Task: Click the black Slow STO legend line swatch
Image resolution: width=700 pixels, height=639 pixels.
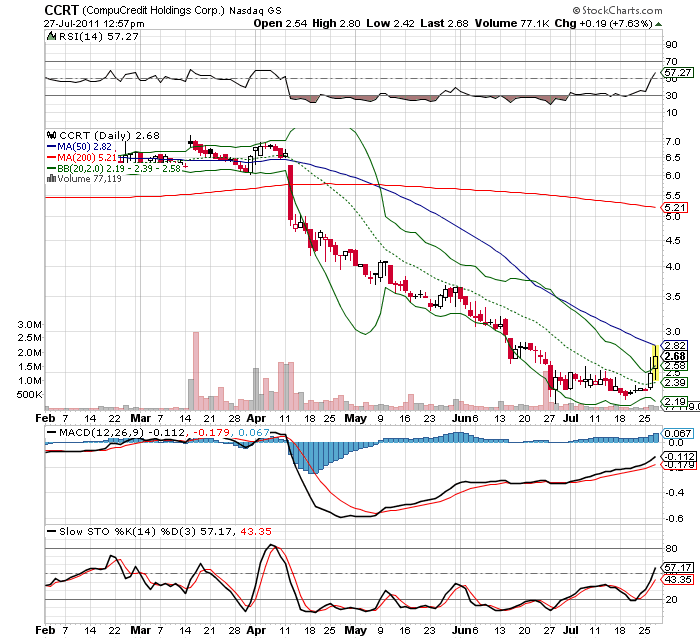Action: coord(51,531)
